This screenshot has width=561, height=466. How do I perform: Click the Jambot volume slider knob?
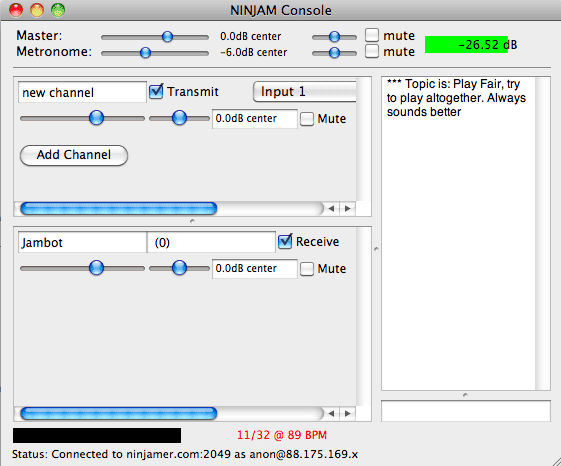click(96, 268)
